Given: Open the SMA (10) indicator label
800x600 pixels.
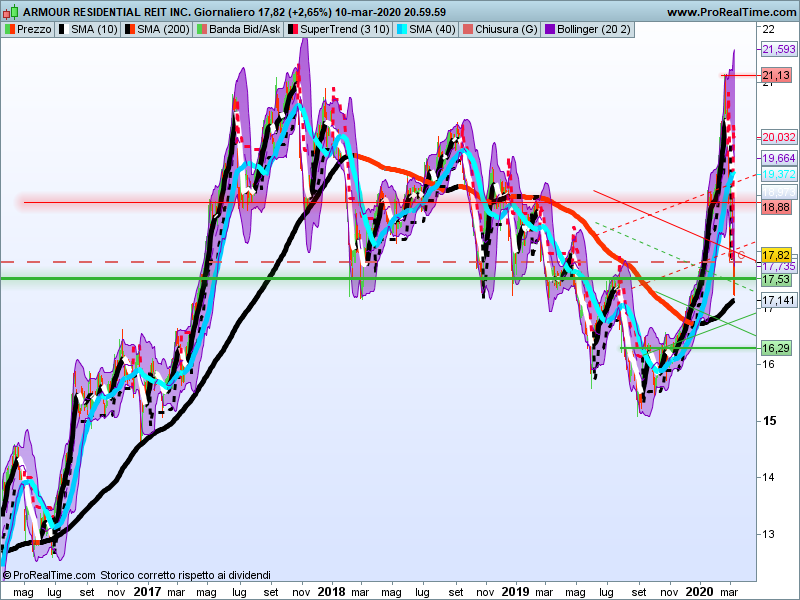Looking at the screenshot, I should (x=88, y=30).
